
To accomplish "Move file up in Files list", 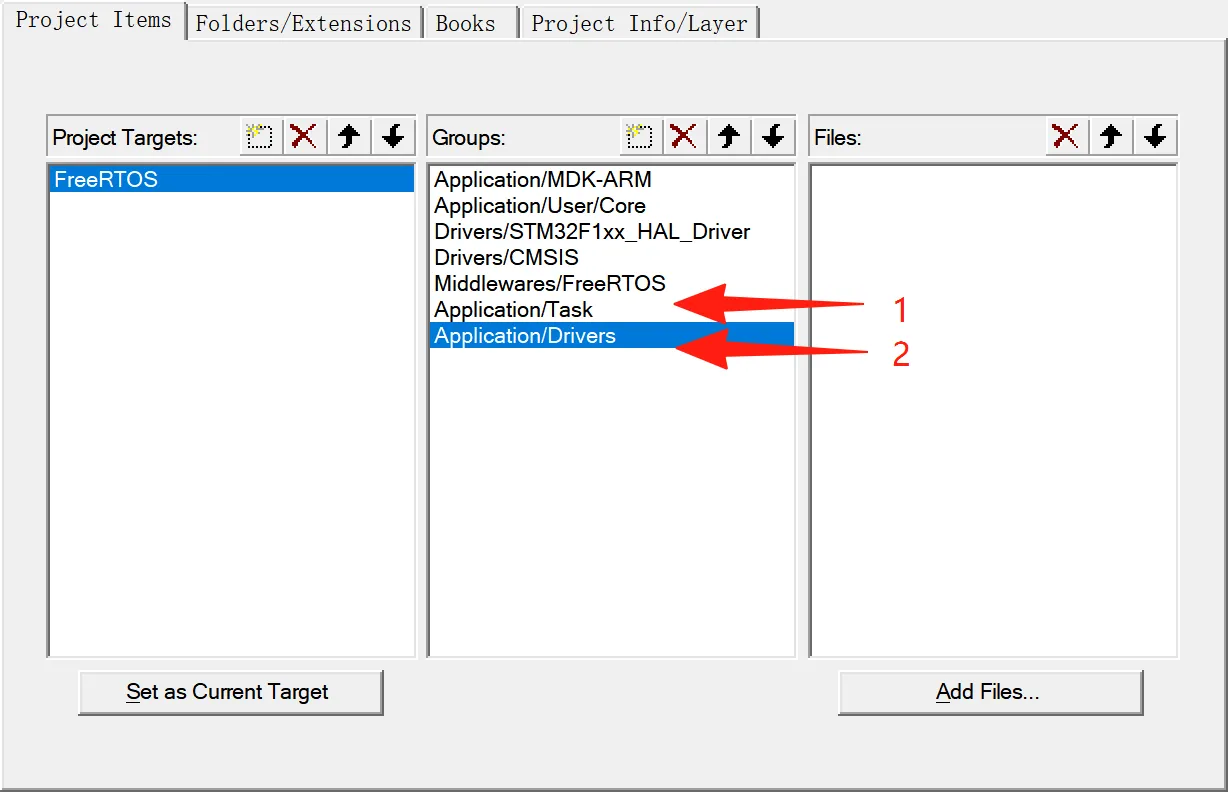I will pos(1111,137).
